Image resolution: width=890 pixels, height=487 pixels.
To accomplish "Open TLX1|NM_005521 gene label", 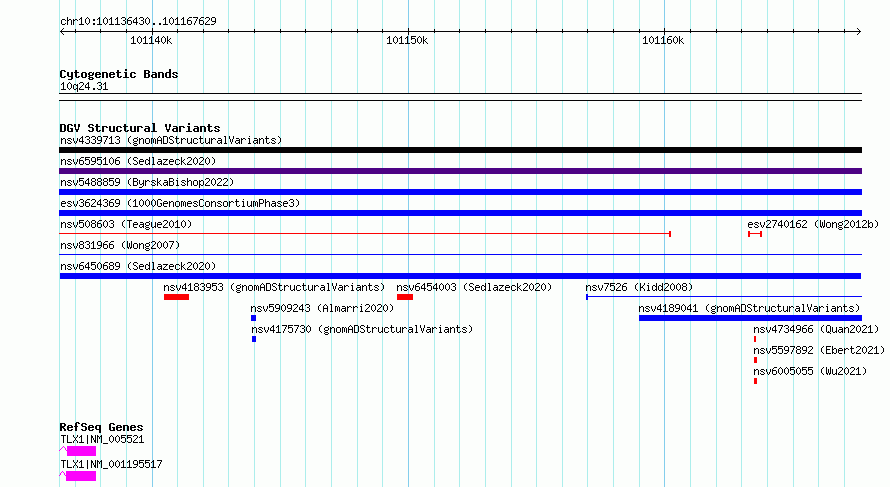I will click(x=102, y=439).
